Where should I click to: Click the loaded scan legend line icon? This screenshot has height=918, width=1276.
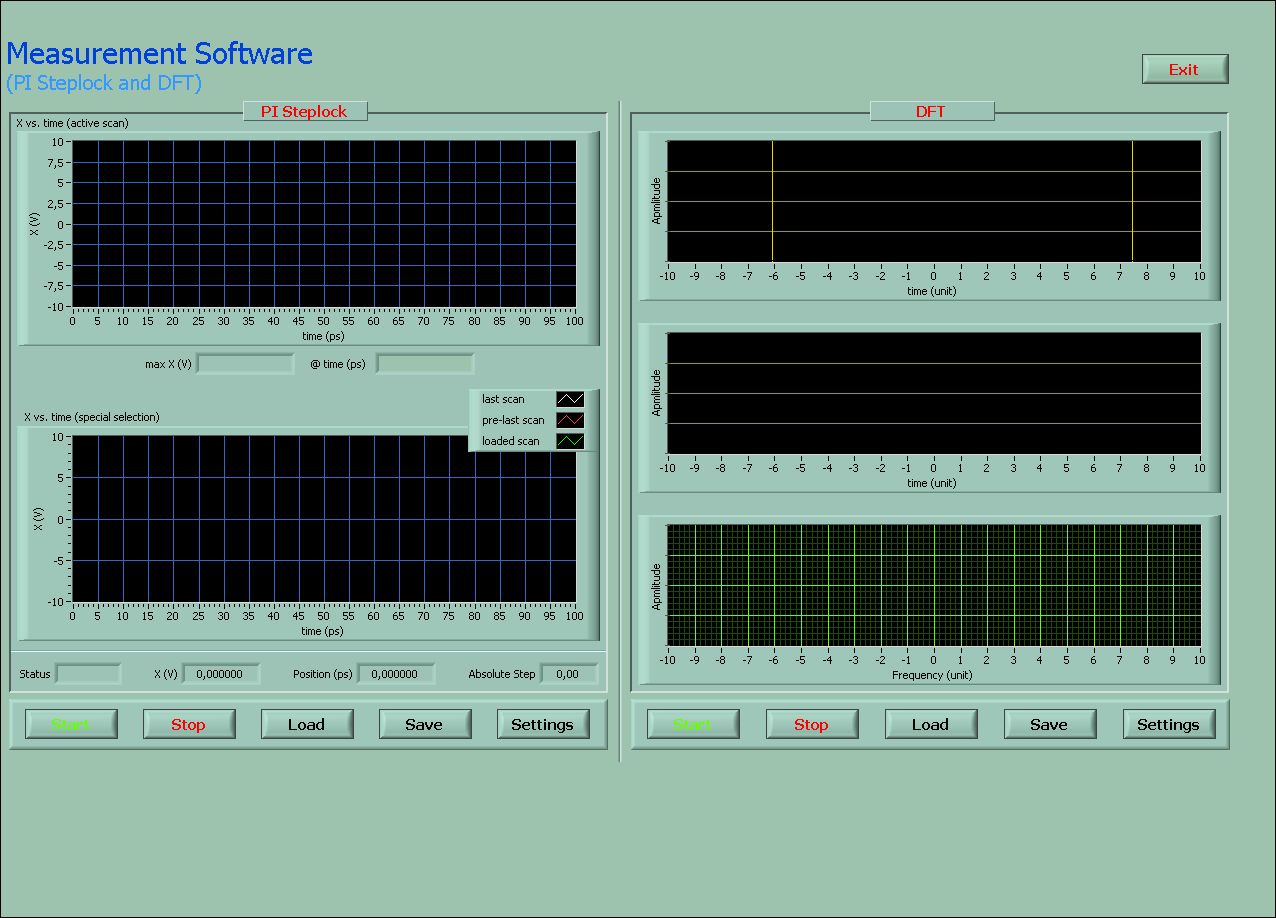[x=570, y=441]
